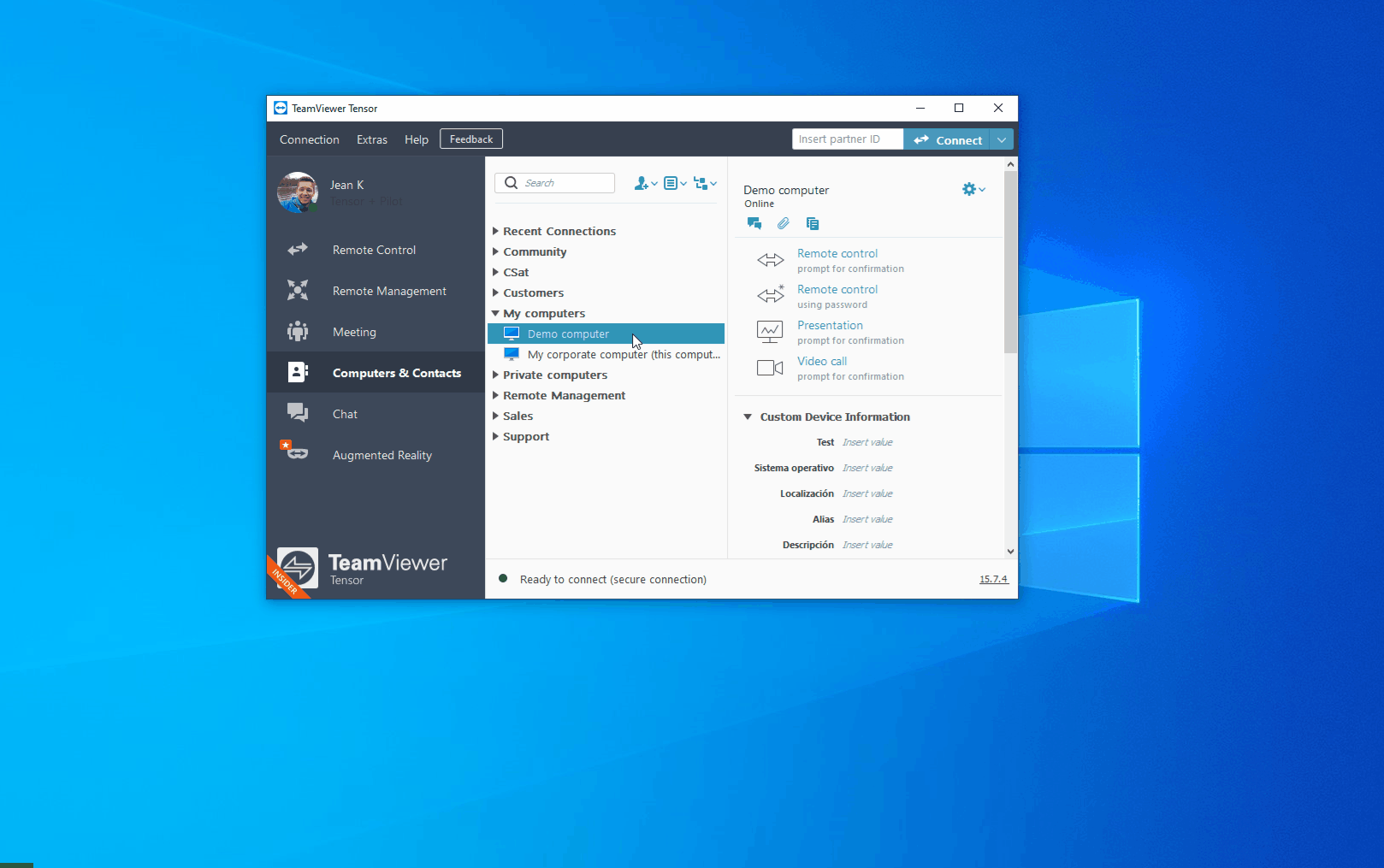Expand the Support group

(x=495, y=436)
